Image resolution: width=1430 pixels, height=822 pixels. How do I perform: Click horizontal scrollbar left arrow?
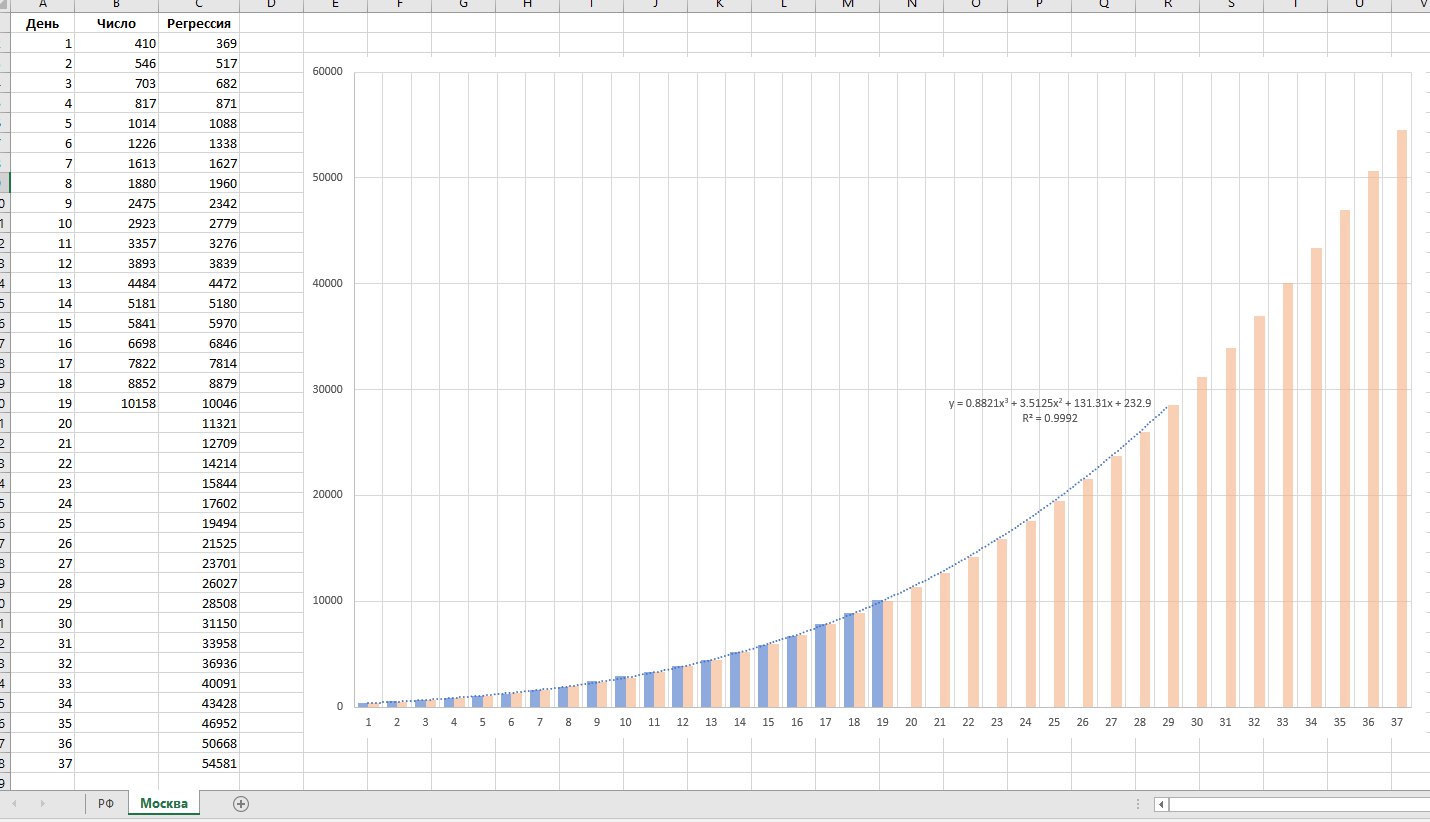tap(1161, 804)
